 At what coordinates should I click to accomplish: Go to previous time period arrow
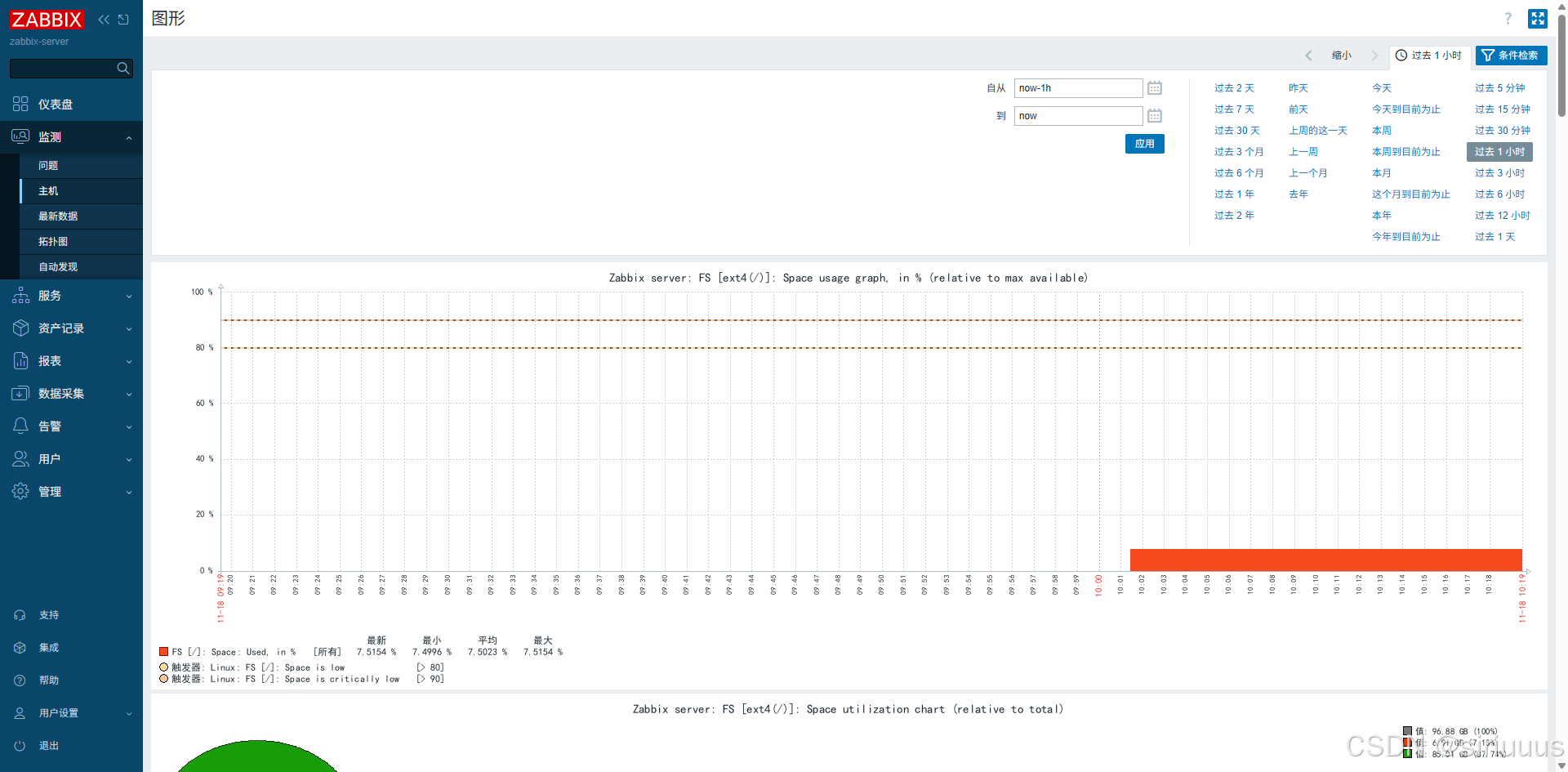pos(1308,56)
